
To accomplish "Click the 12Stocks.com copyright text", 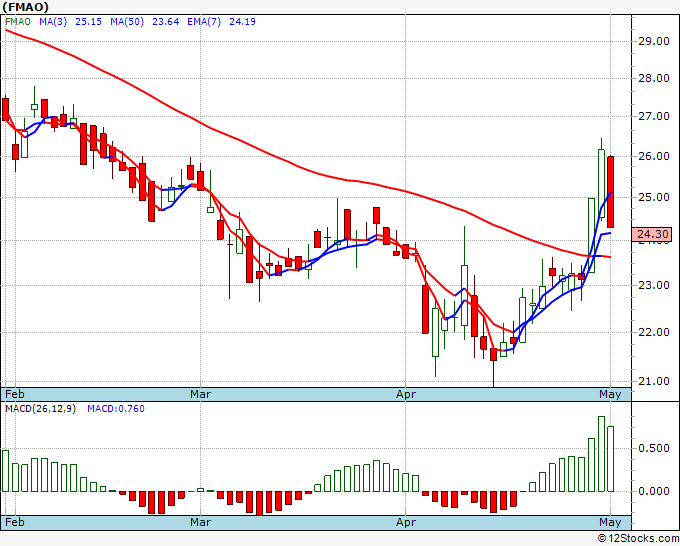I will (638, 538).
